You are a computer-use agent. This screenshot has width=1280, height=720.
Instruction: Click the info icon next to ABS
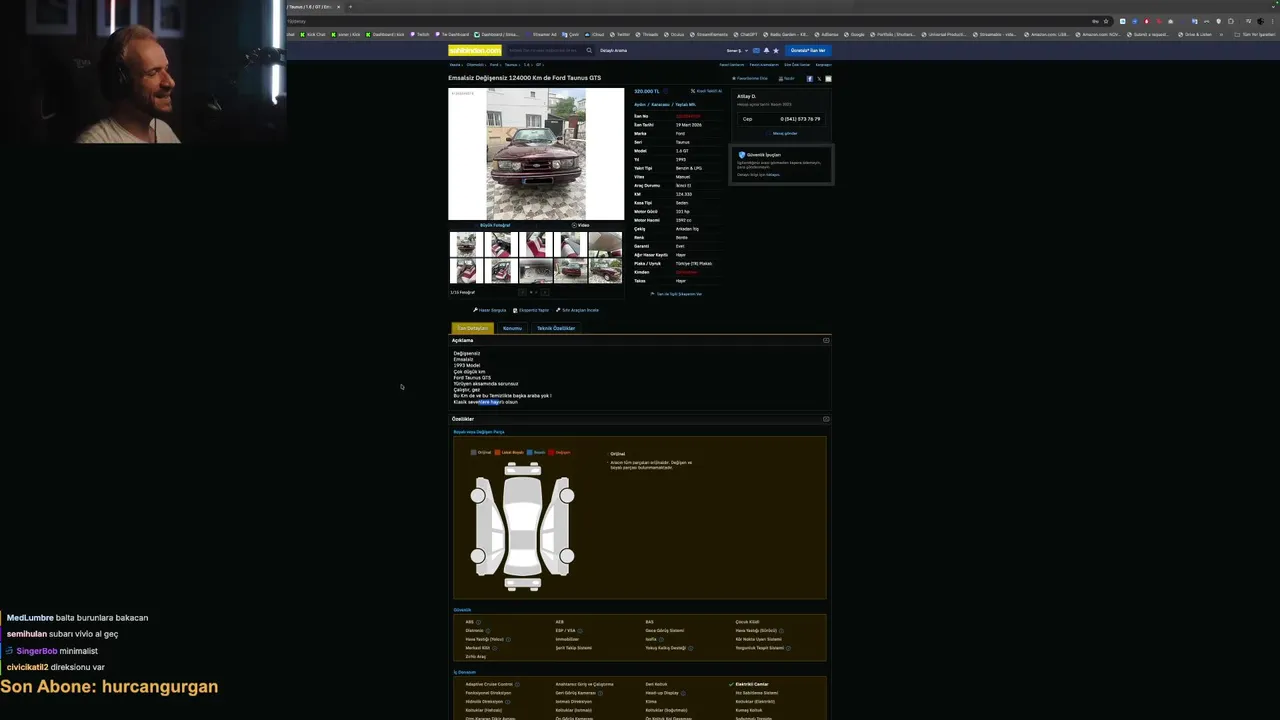coord(478,622)
